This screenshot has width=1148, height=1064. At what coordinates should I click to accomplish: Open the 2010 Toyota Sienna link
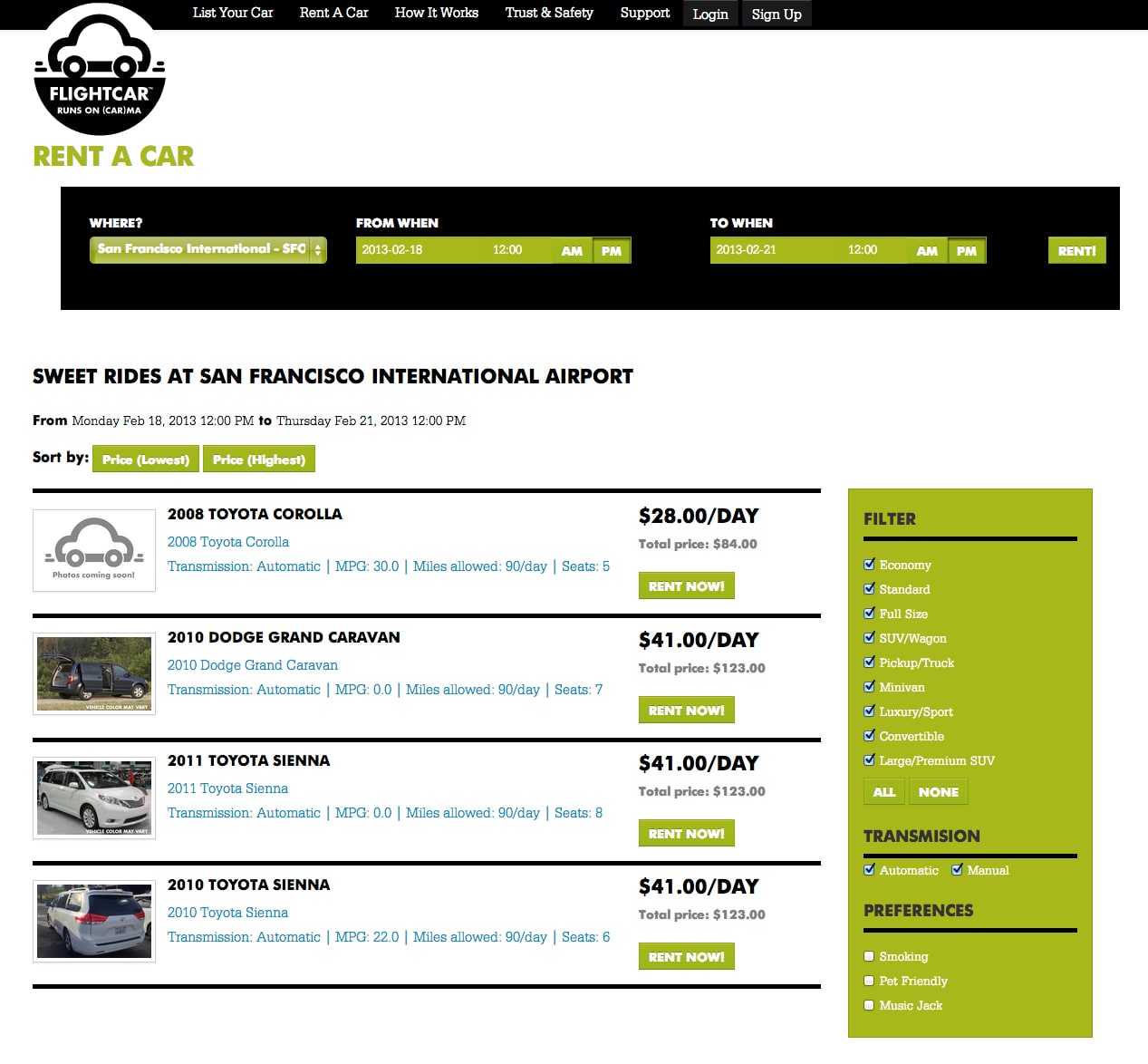(228, 913)
